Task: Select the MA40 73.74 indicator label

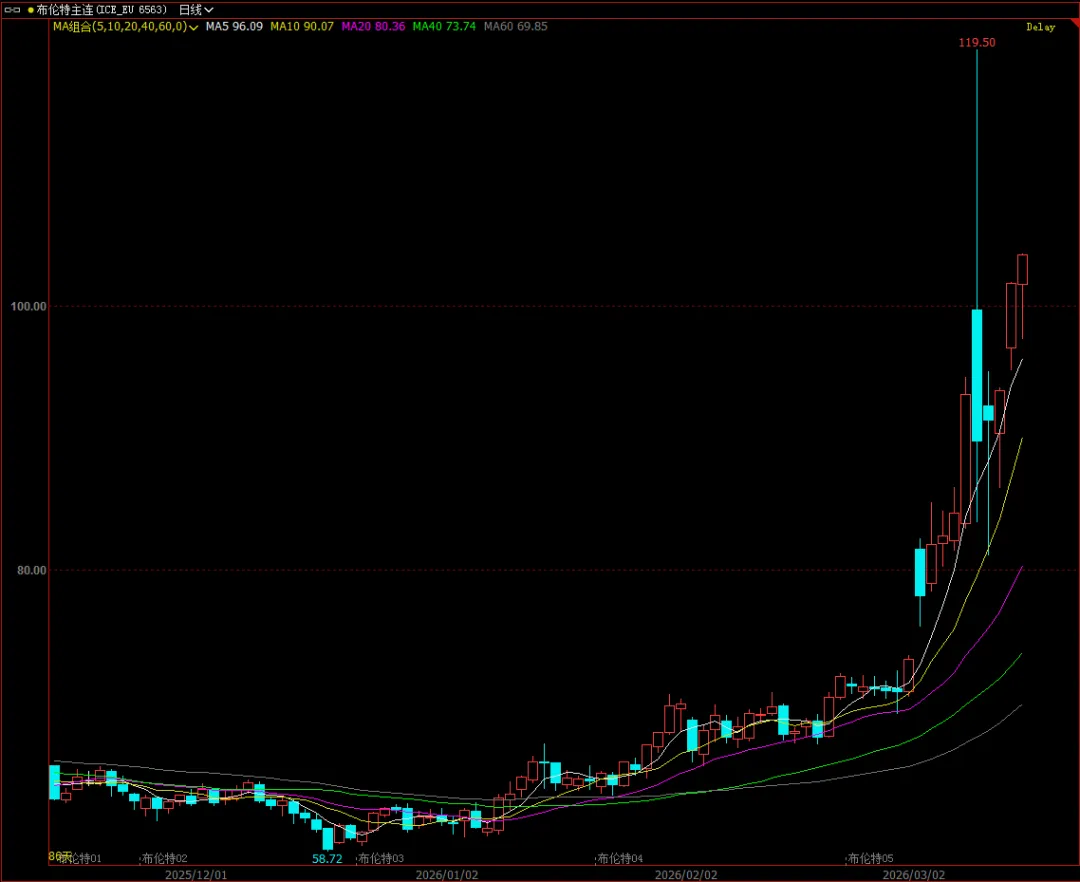Action: [444, 26]
